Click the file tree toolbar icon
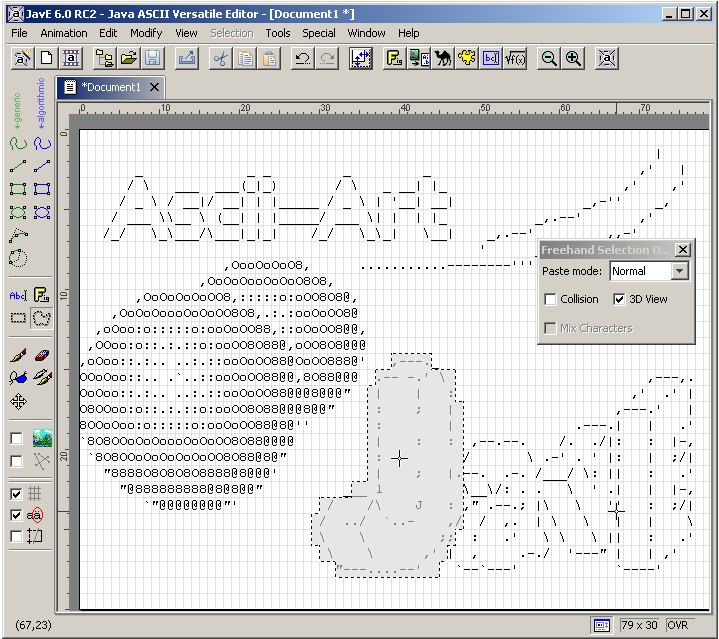719x639 pixels. tap(105, 58)
